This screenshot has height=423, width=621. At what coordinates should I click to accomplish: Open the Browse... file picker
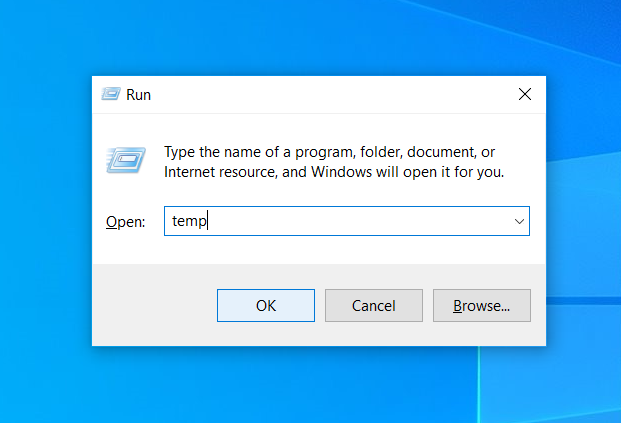point(481,306)
